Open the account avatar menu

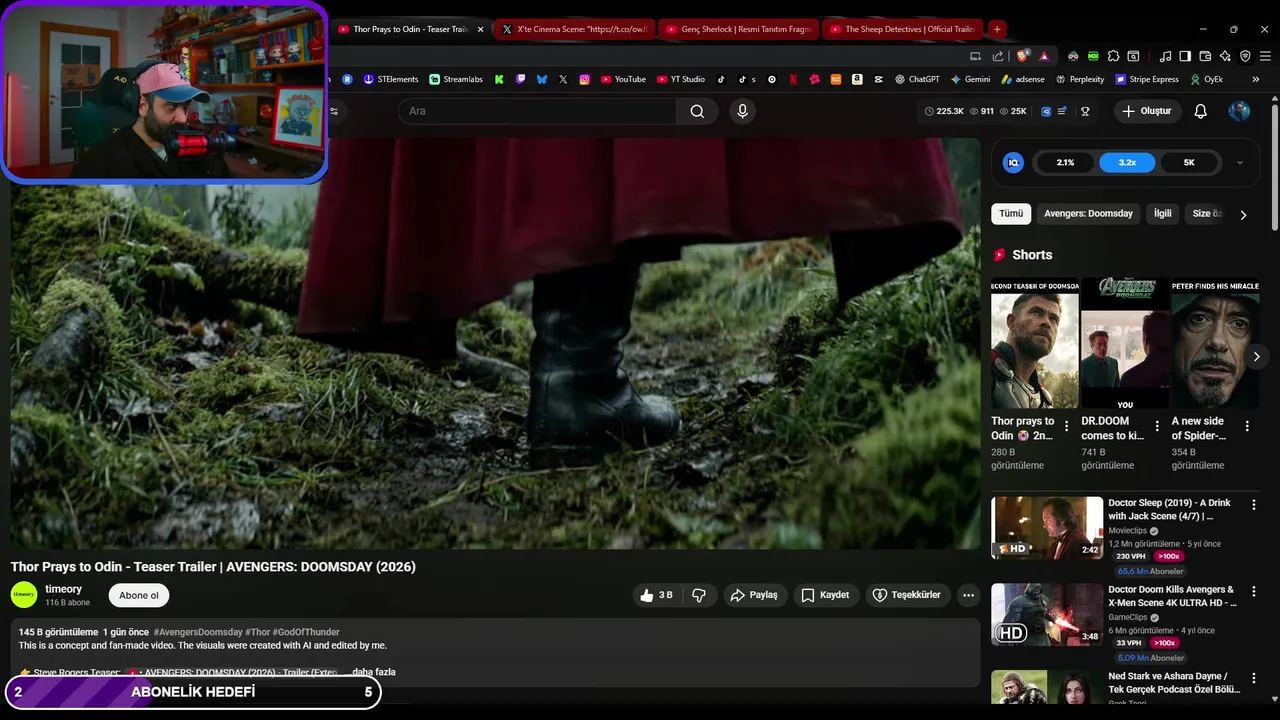(x=1239, y=111)
